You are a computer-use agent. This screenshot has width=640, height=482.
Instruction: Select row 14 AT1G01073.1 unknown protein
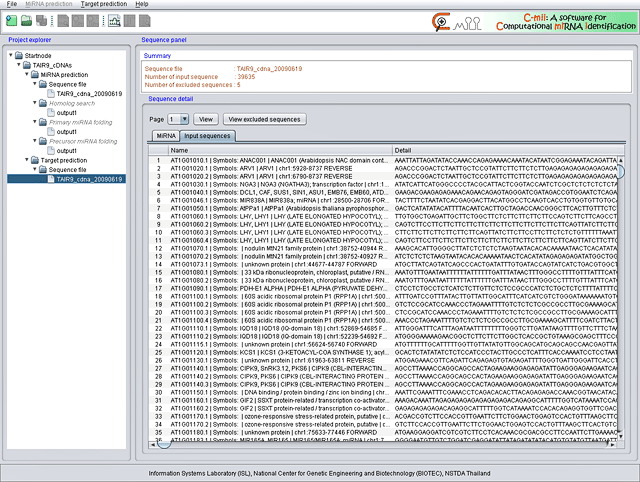coord(383,264)
